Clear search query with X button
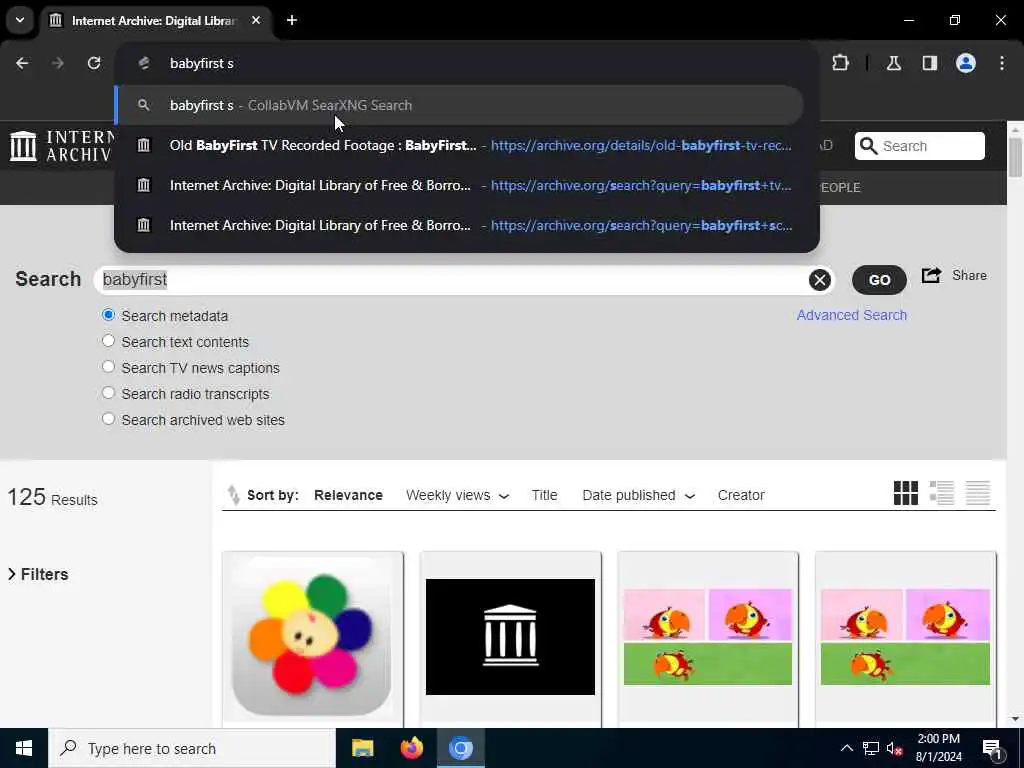The height and width of the screenshot is (768, 1024). tap(820, 280)
